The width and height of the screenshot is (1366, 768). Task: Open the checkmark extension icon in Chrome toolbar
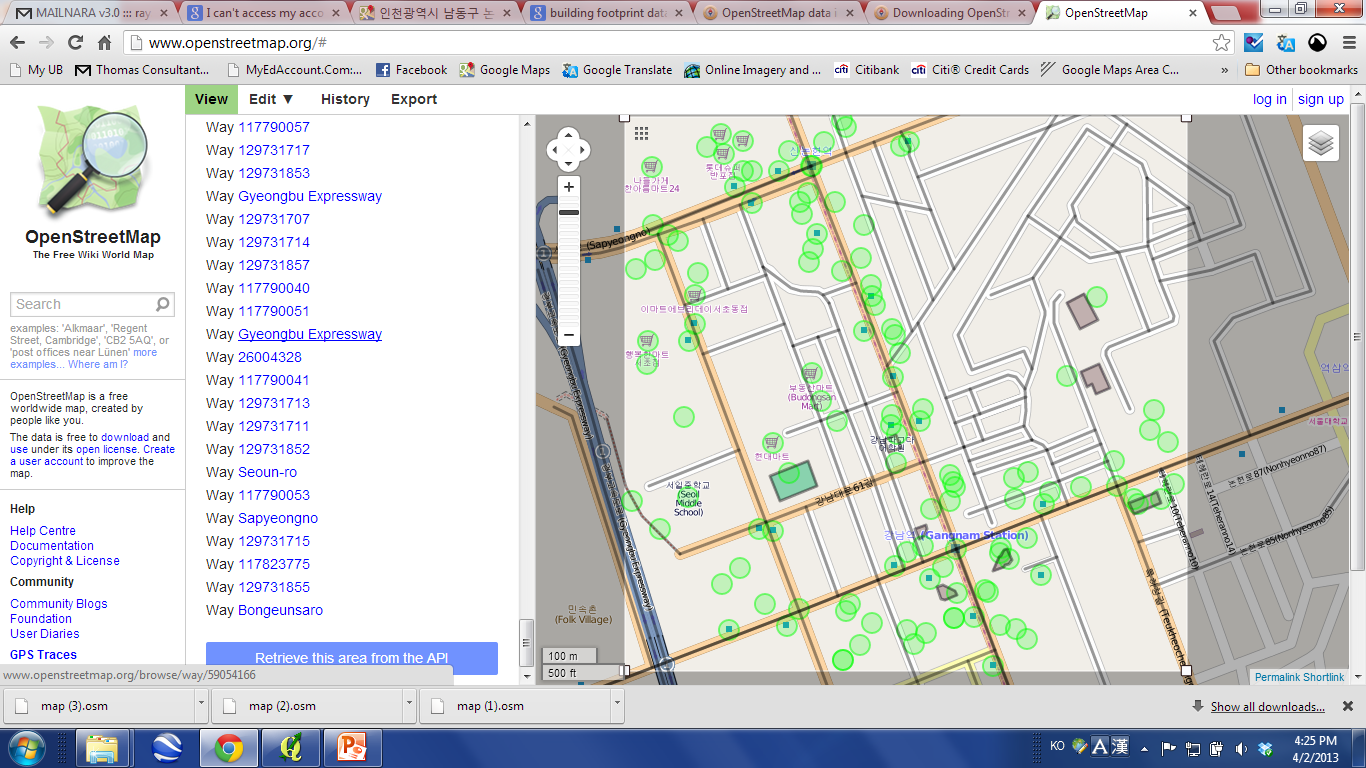point(1253,43)
